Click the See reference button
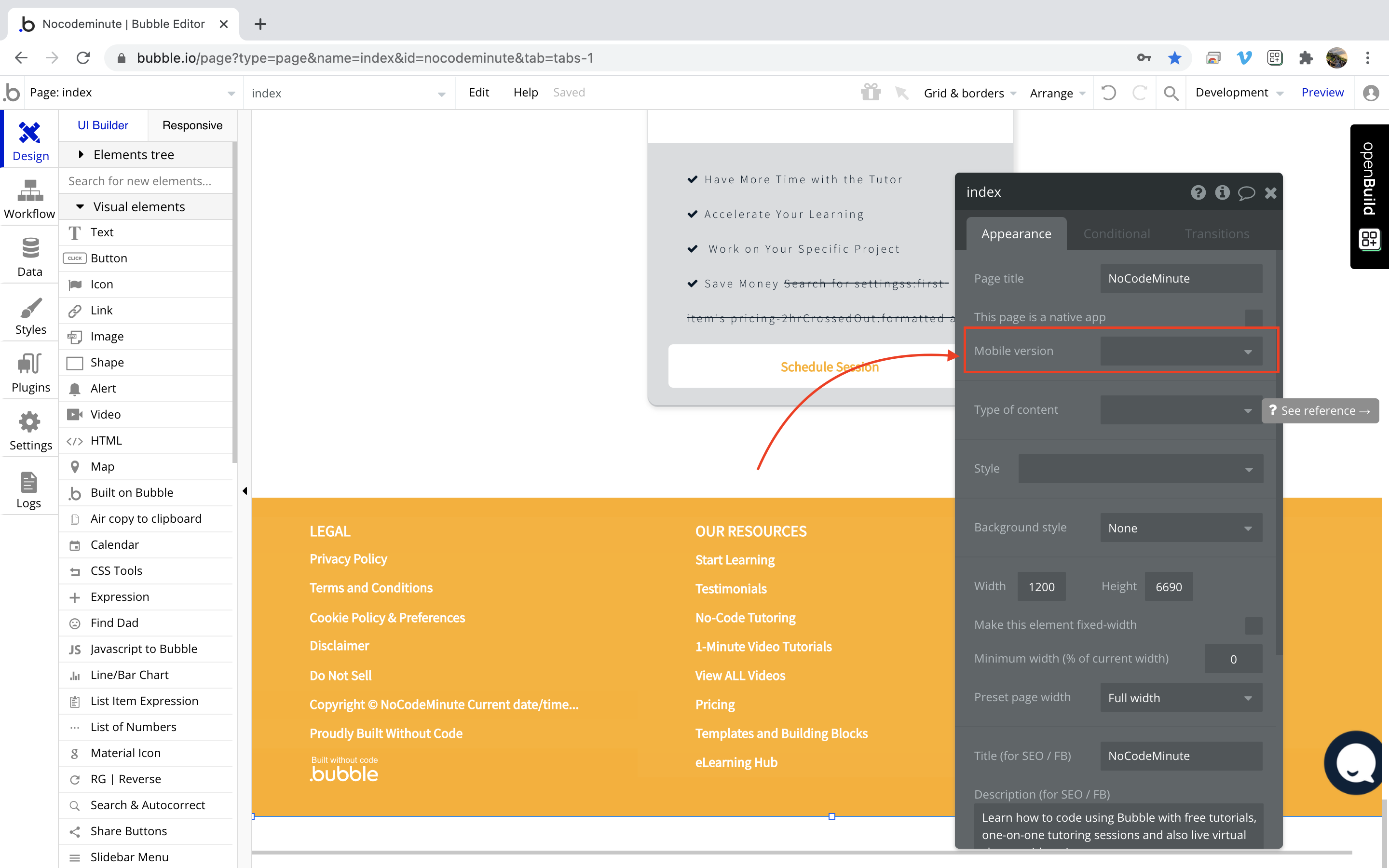 tap(1320, 410)
